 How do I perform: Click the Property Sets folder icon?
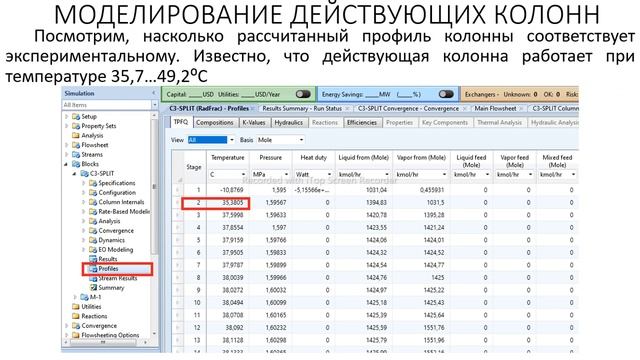[x=76, y=126]
